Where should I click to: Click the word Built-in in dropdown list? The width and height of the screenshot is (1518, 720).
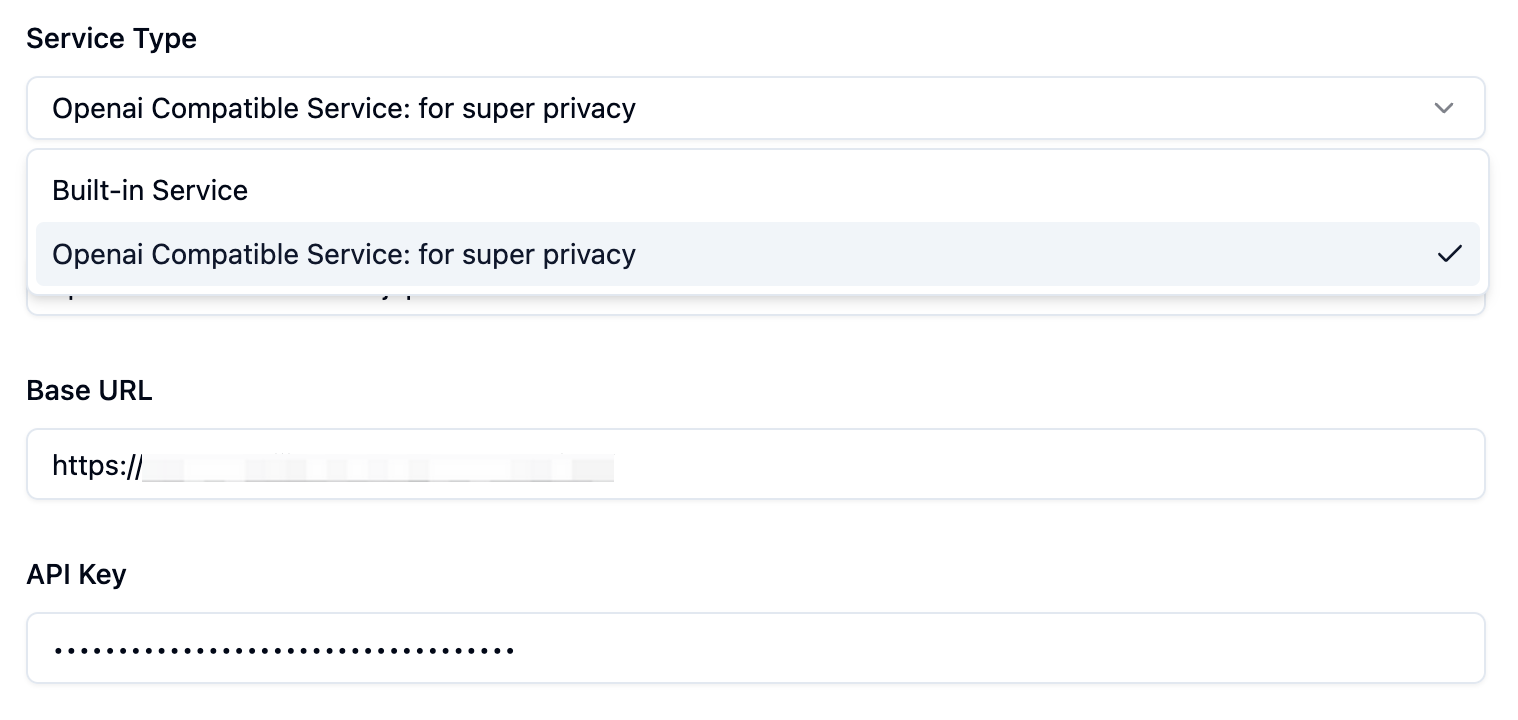coord(95,190)
